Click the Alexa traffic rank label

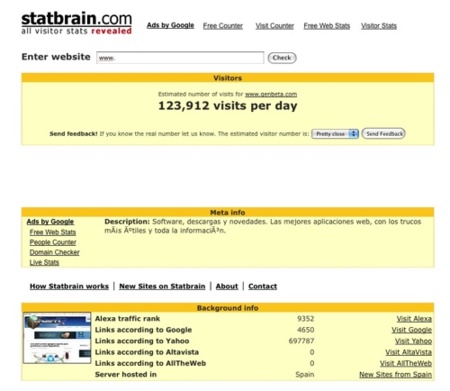tap(127, 319)
